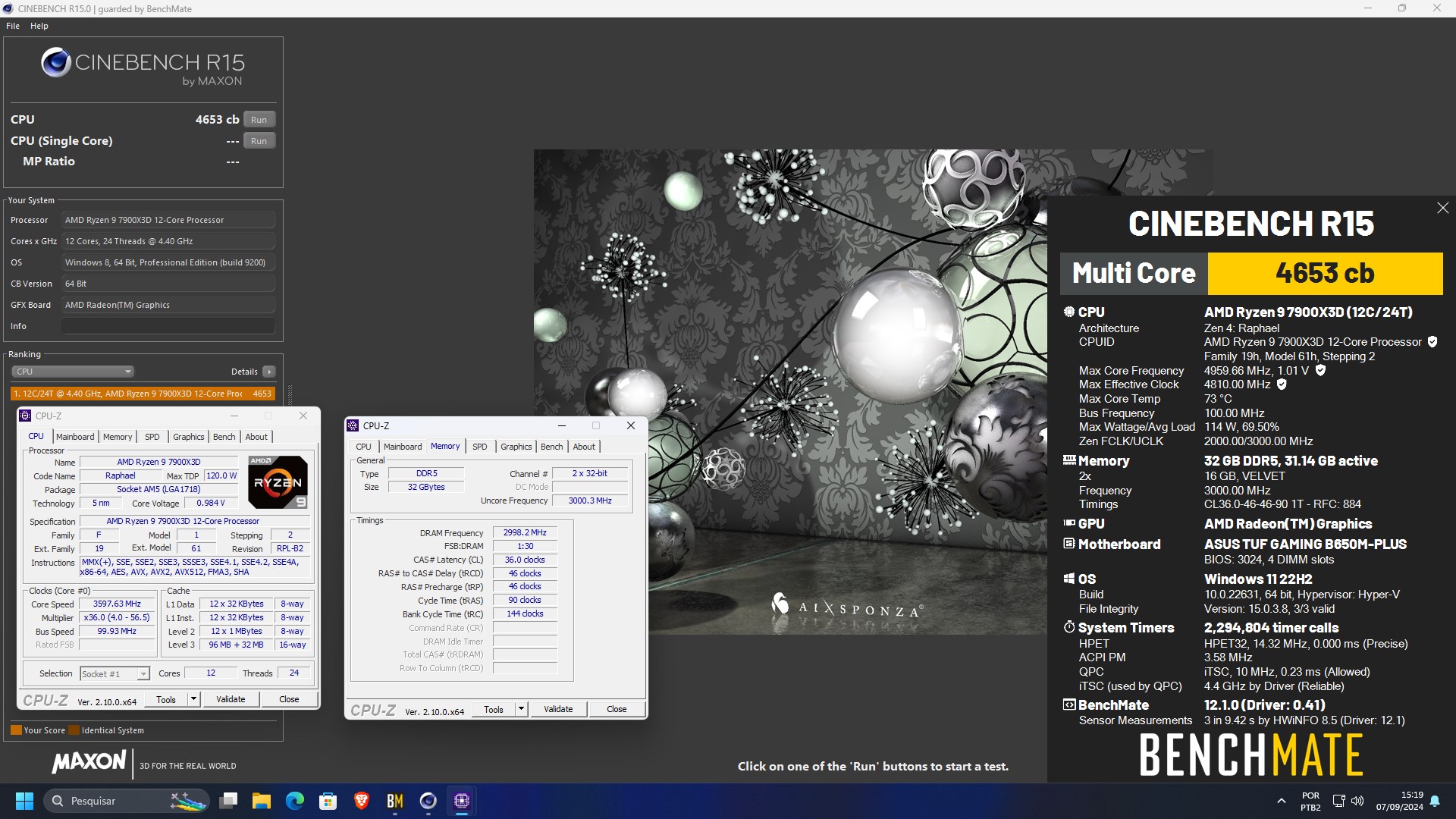Switch to Graphics tab in first CPU-Z
This screenshot has width=1456, height=819.
pyautogui.click(x=189, y=437)
